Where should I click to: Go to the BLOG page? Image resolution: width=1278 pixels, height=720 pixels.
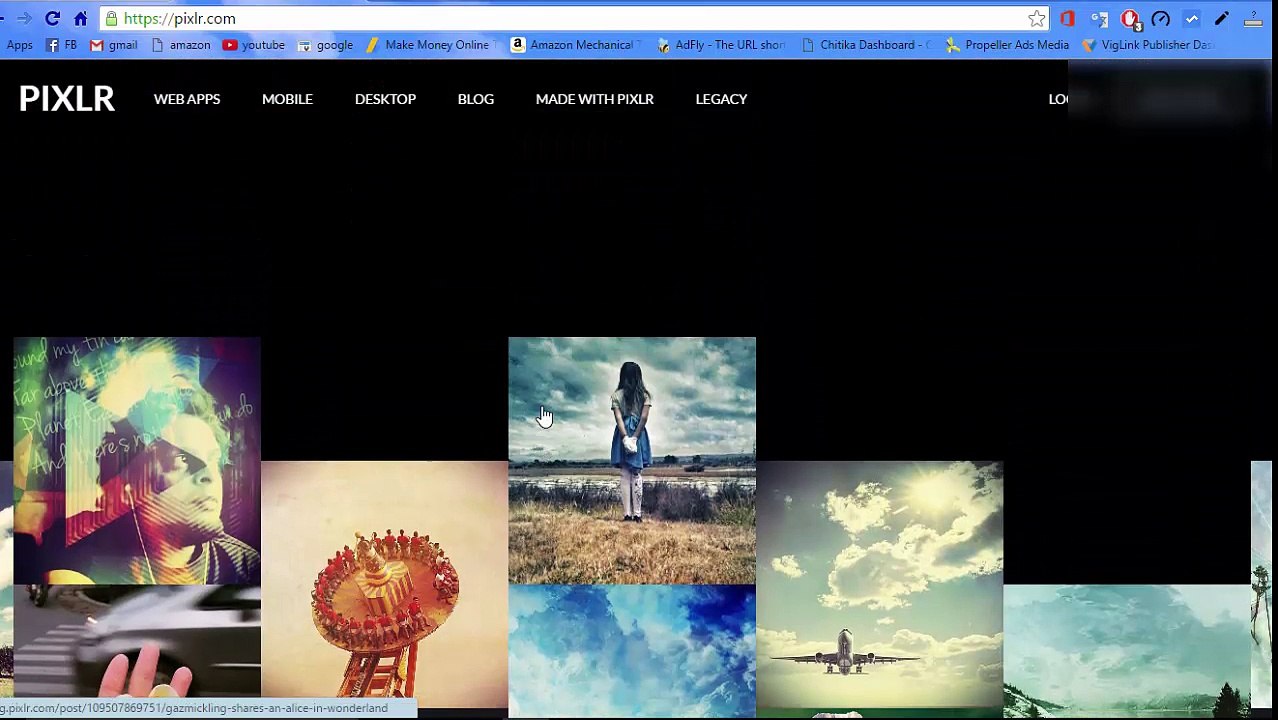coord(475,99)
